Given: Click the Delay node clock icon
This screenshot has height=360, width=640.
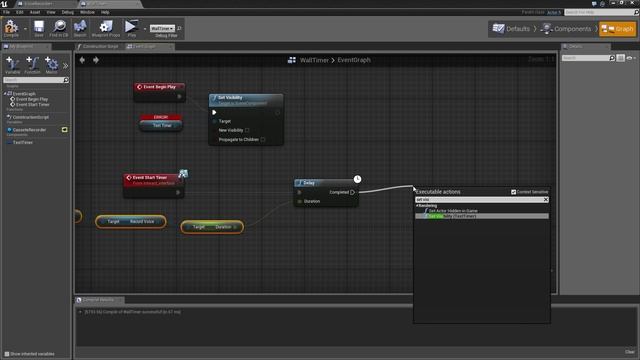Looking at the screenshot, I should pos(357,179).
